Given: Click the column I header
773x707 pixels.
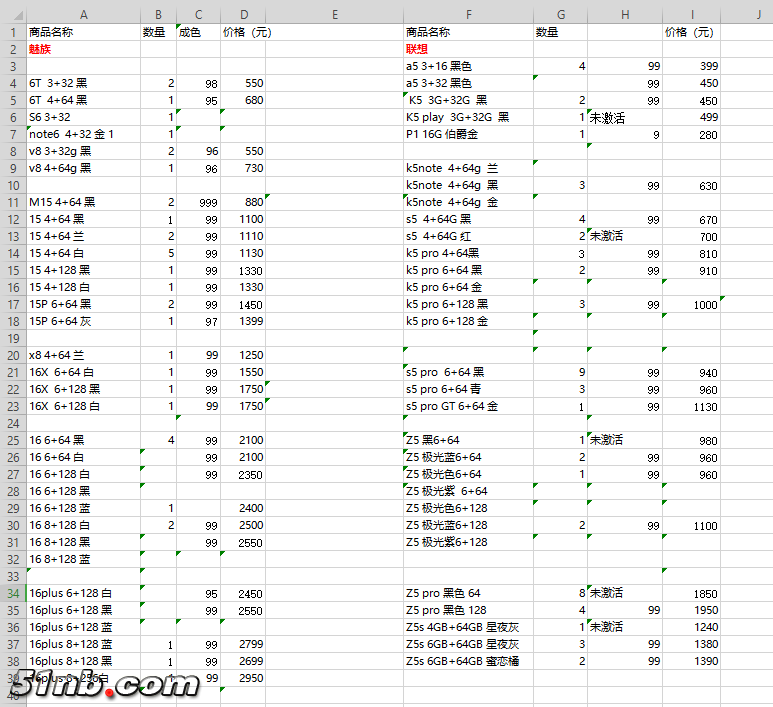Looking at the screenshot, I should (x=690, y=14).
